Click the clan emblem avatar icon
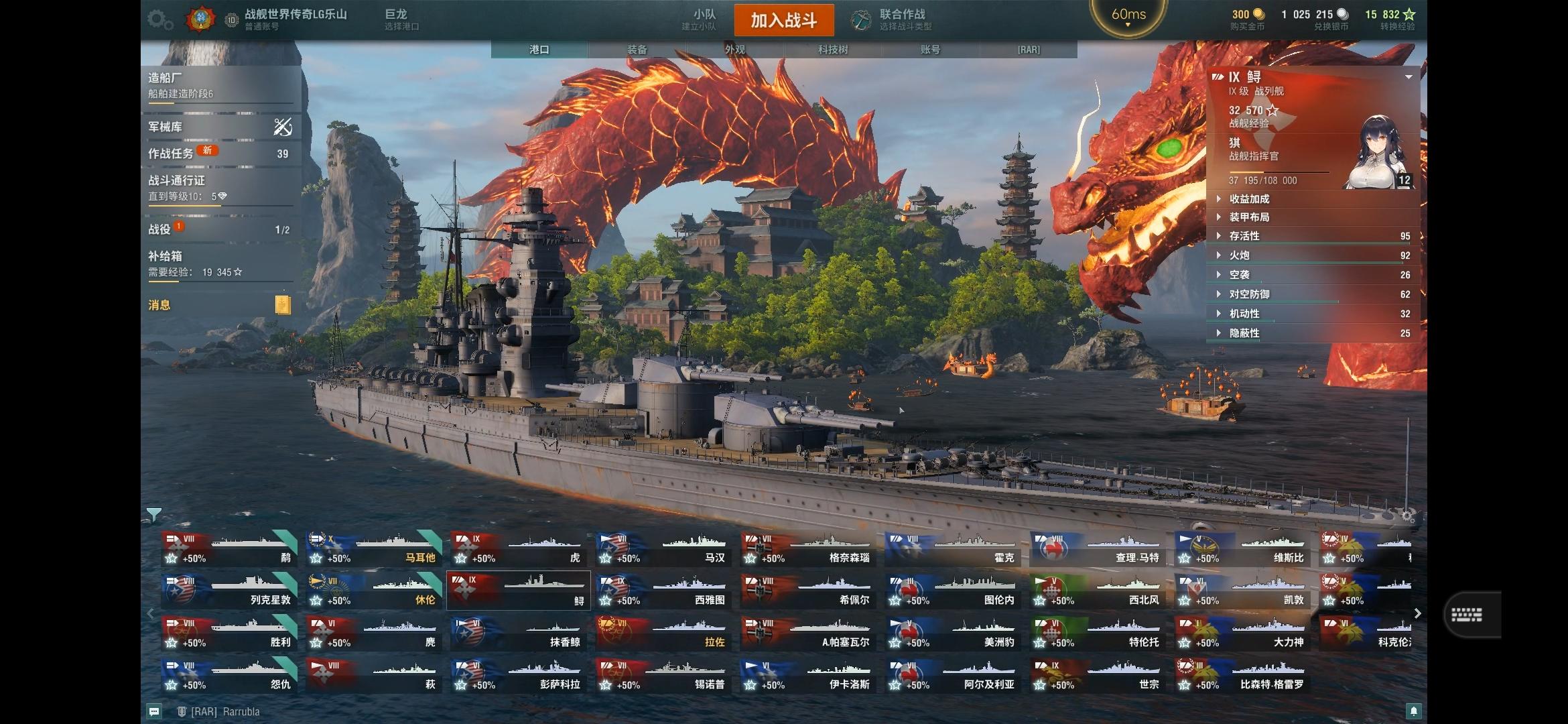 (200, 19)
